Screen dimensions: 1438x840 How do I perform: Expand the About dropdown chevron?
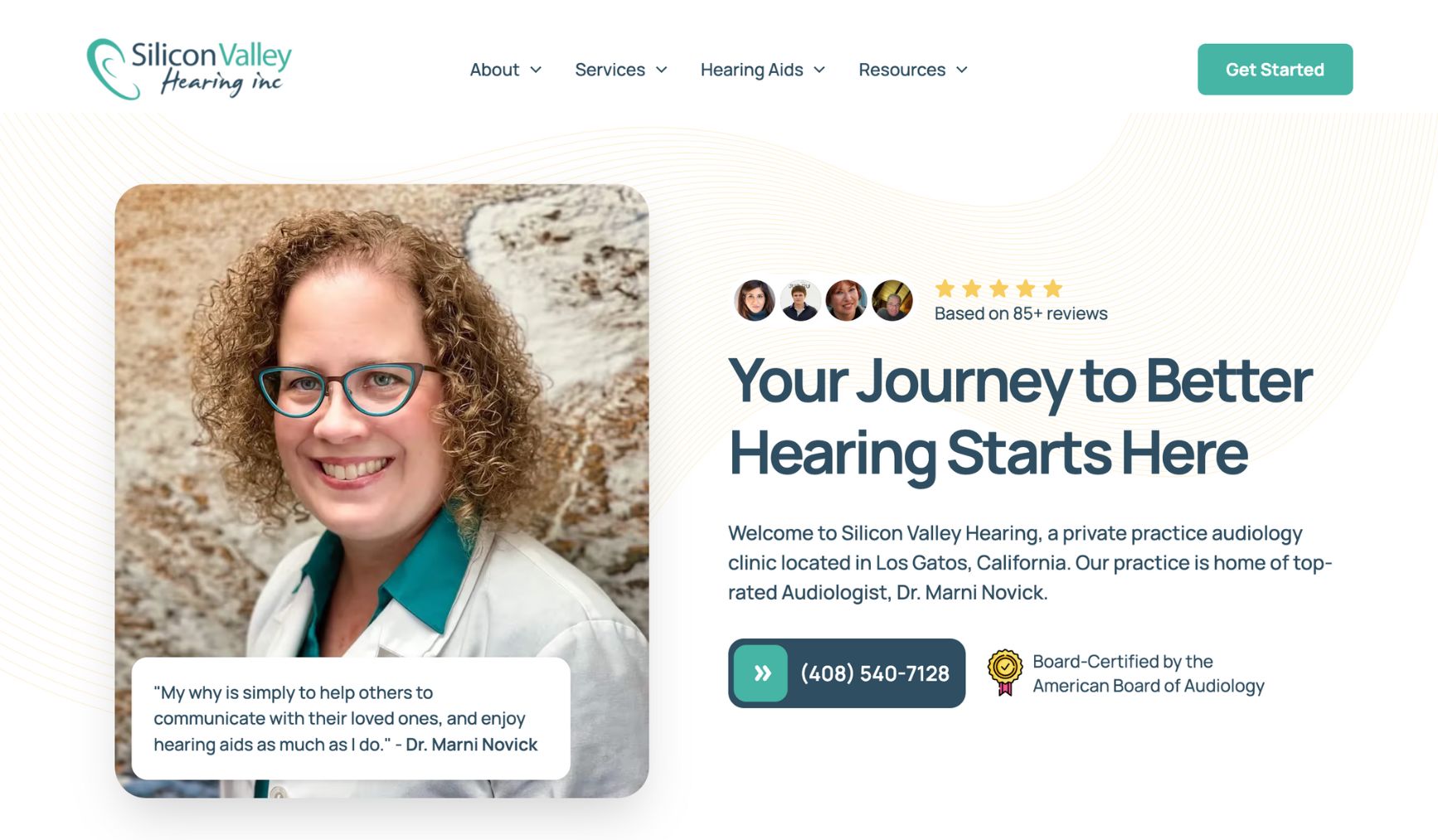point(536,70)
